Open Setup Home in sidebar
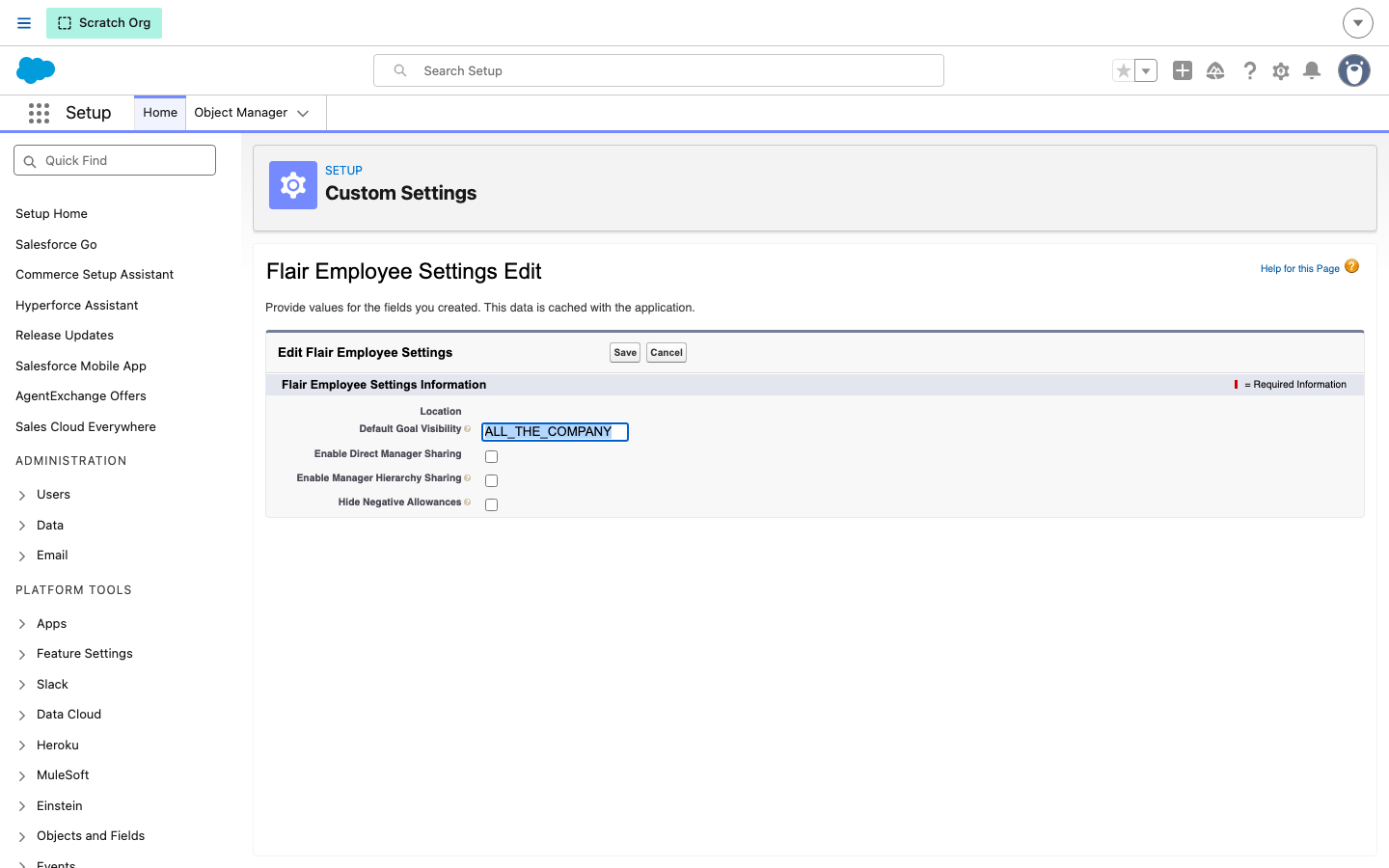The width and height of the screenshot is (1389, 868). pyautogui.click(x=51, y=214)
